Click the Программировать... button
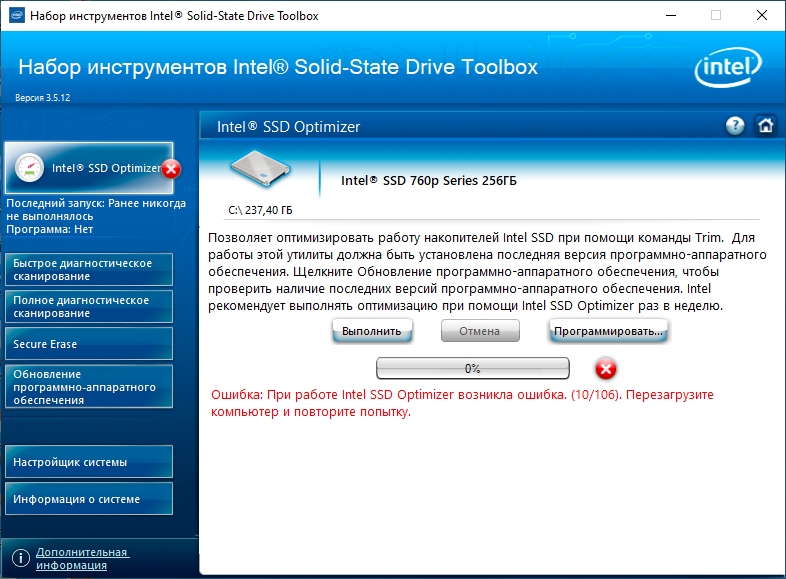This screenshot has width=786, height=579. pyautogui.click(x=608, y=331)
